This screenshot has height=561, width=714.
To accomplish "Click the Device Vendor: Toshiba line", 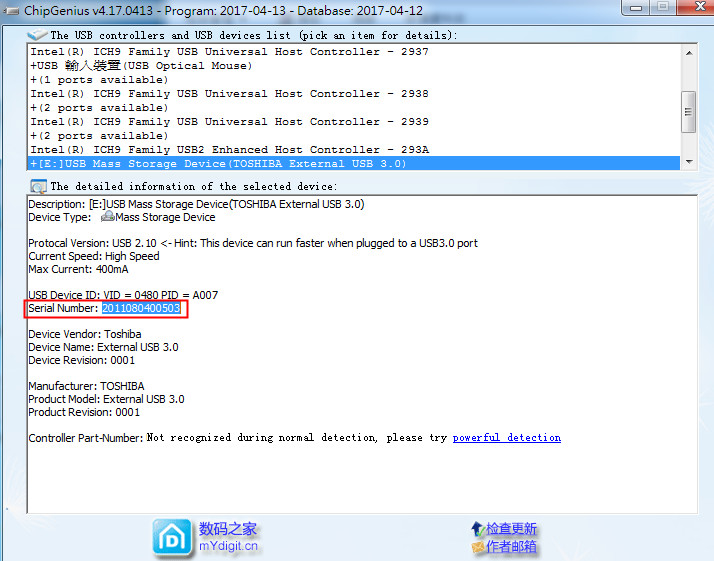I will tap(85, 334).
